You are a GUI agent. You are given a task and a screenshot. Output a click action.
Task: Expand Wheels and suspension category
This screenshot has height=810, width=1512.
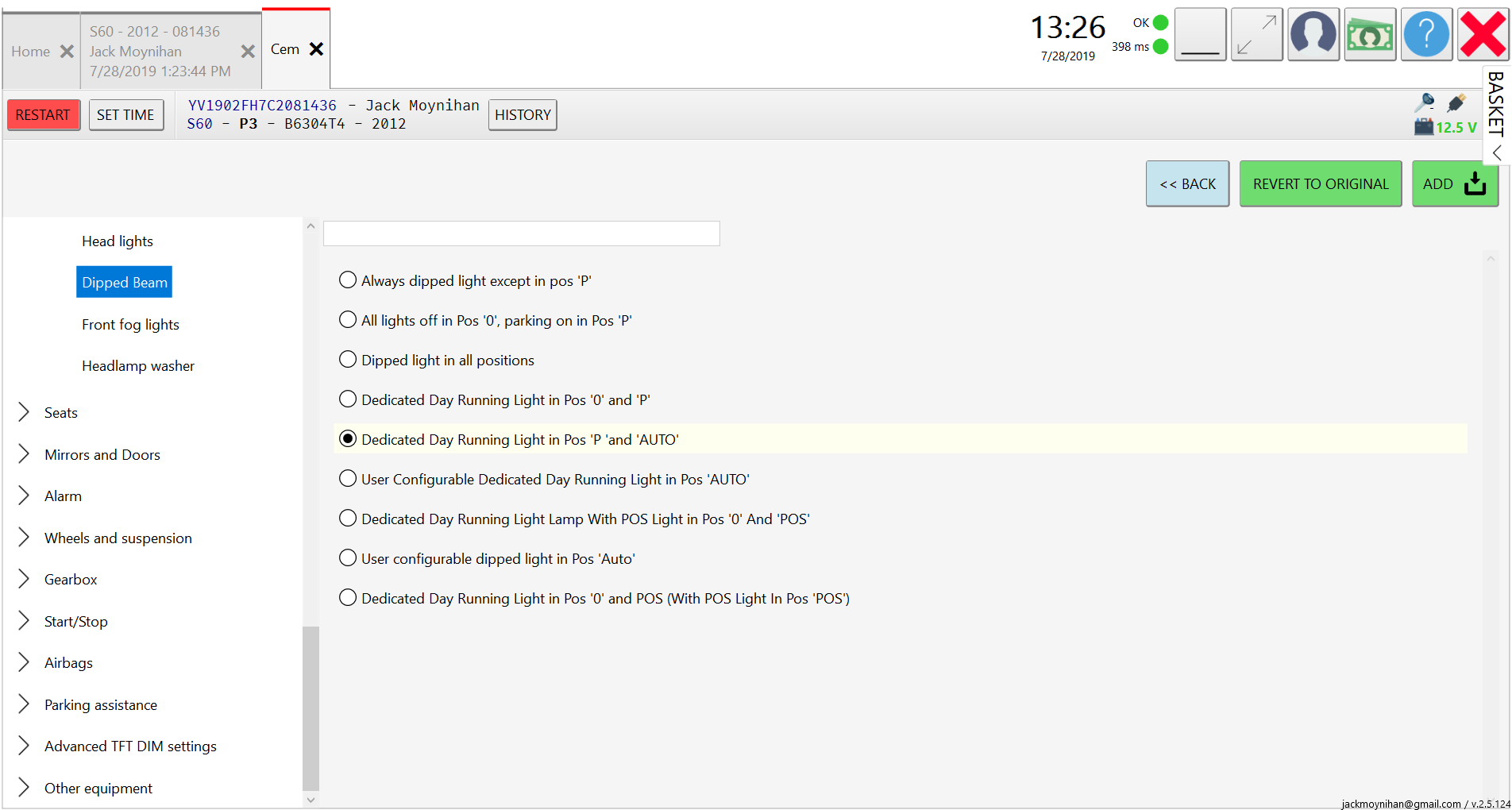[x=24, y=538]
